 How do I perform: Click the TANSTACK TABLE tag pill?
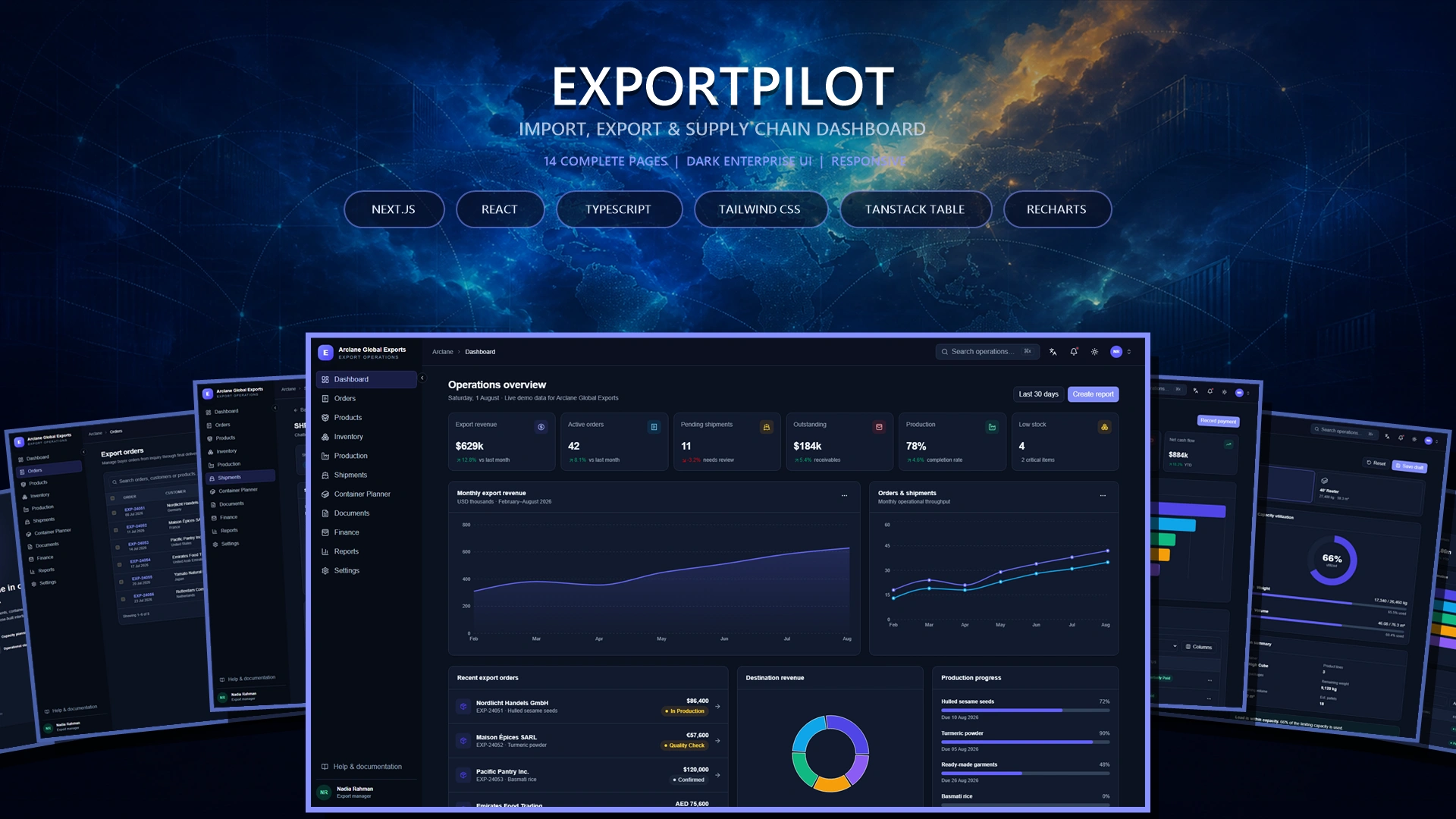click(x=915, y=209)
